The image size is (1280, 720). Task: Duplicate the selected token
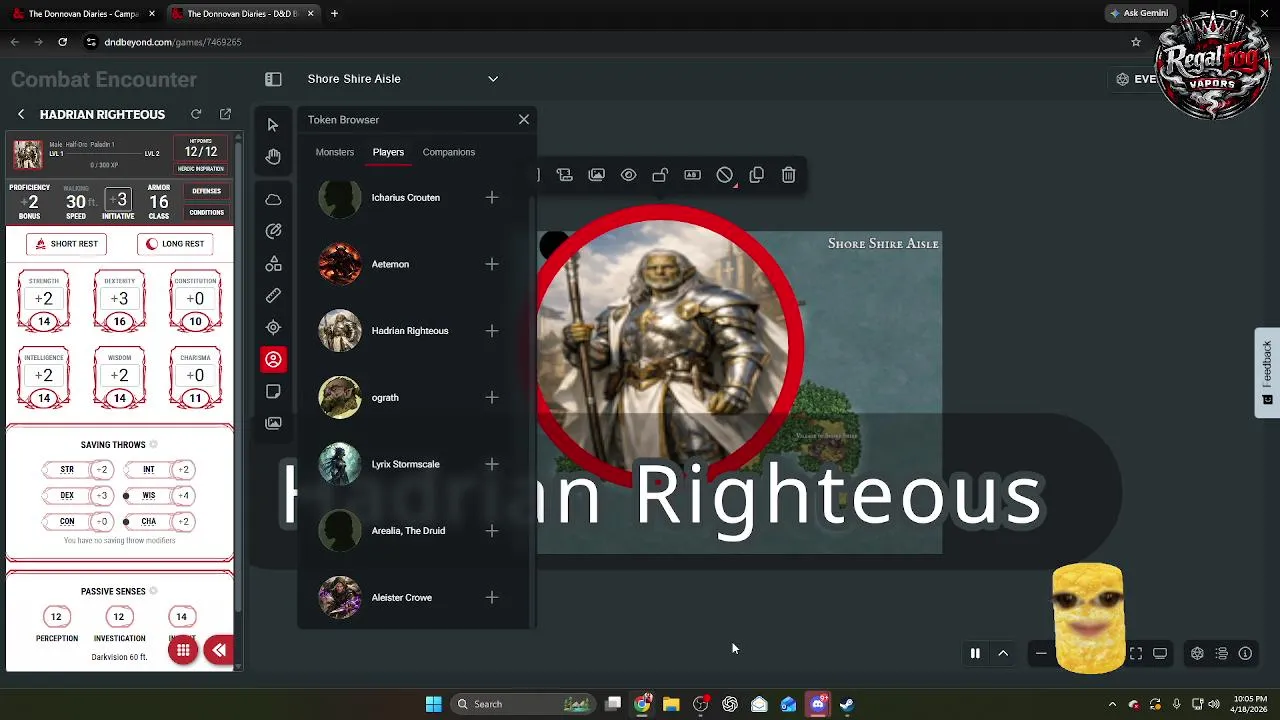[x=757, y=175]
